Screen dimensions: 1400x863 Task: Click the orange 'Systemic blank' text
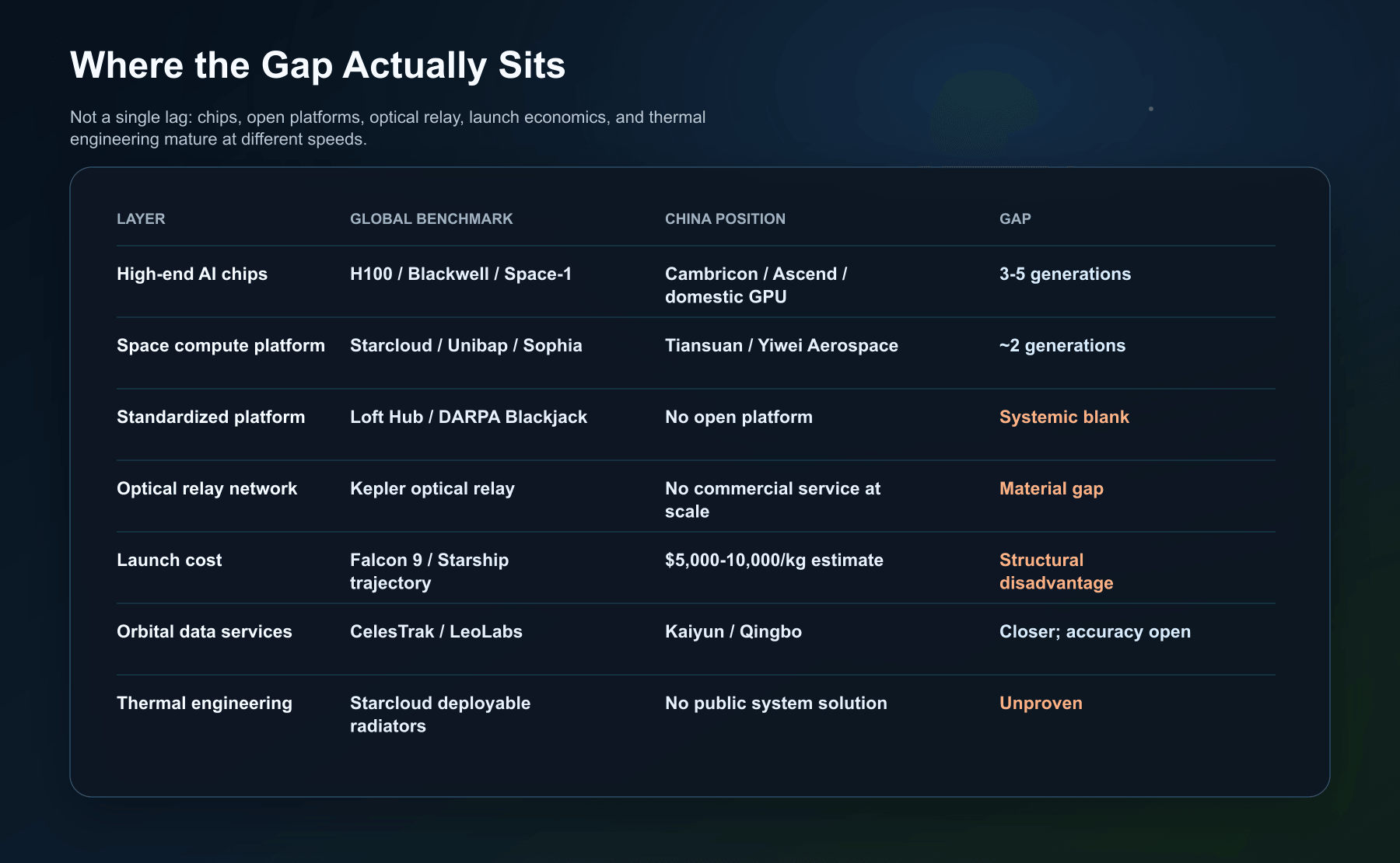pyautogui.click(x=1064, y=417)
